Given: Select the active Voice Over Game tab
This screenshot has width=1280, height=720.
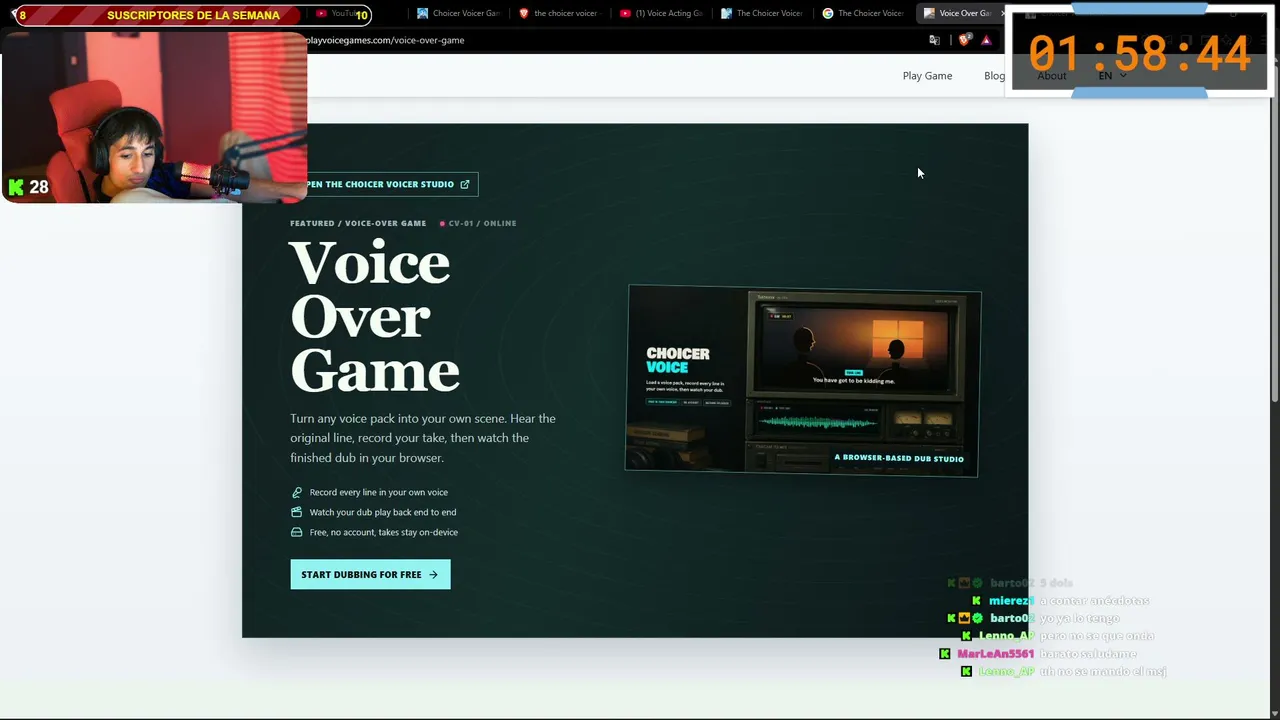Looking at the screenshot, I should 962,13.
